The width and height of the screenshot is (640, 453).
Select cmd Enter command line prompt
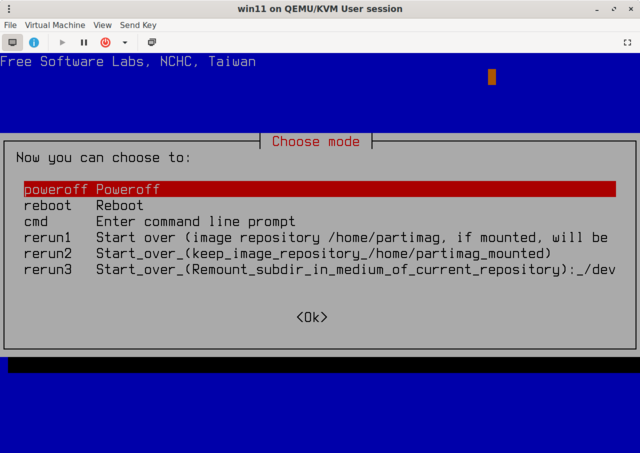[160, 222]
